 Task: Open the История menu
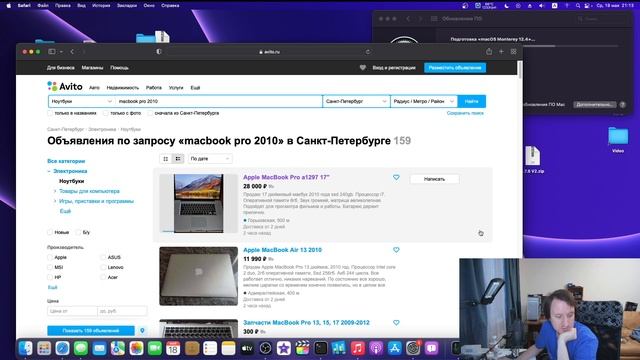[101, 6]
